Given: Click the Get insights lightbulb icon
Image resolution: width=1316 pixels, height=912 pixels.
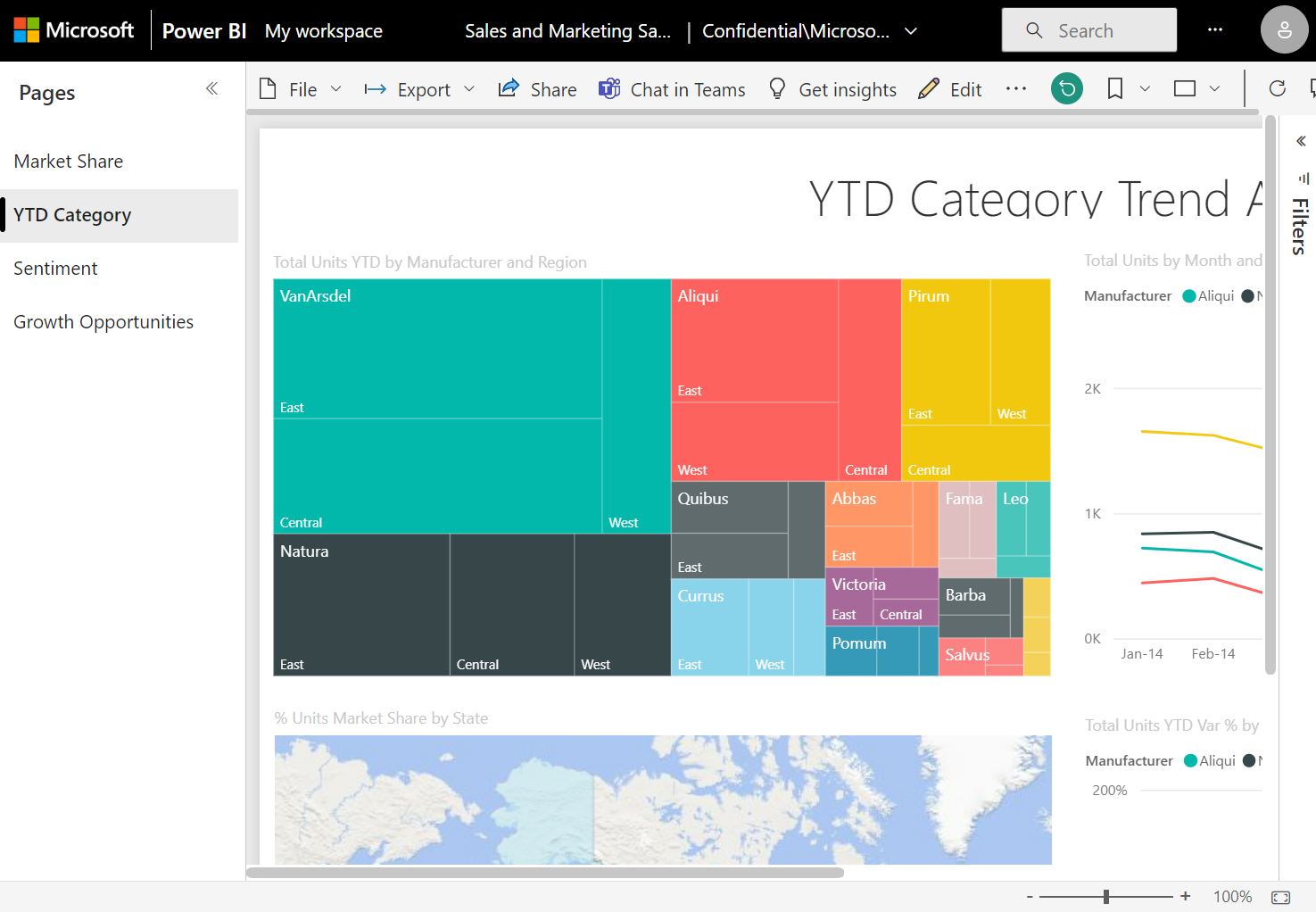Looking at the screenshot, I should pyautogui.click(x=777, y=88).
